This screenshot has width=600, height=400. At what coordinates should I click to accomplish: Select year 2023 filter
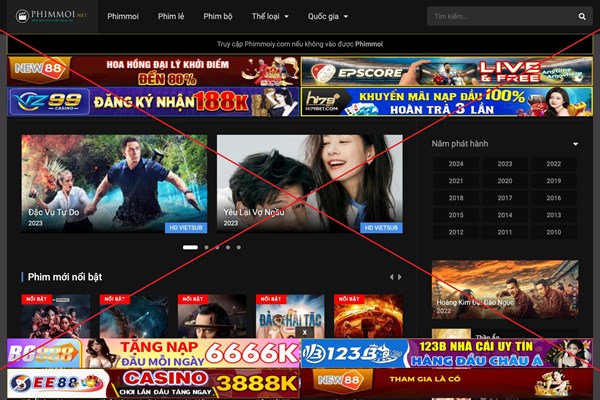click(x=505, y=164)
